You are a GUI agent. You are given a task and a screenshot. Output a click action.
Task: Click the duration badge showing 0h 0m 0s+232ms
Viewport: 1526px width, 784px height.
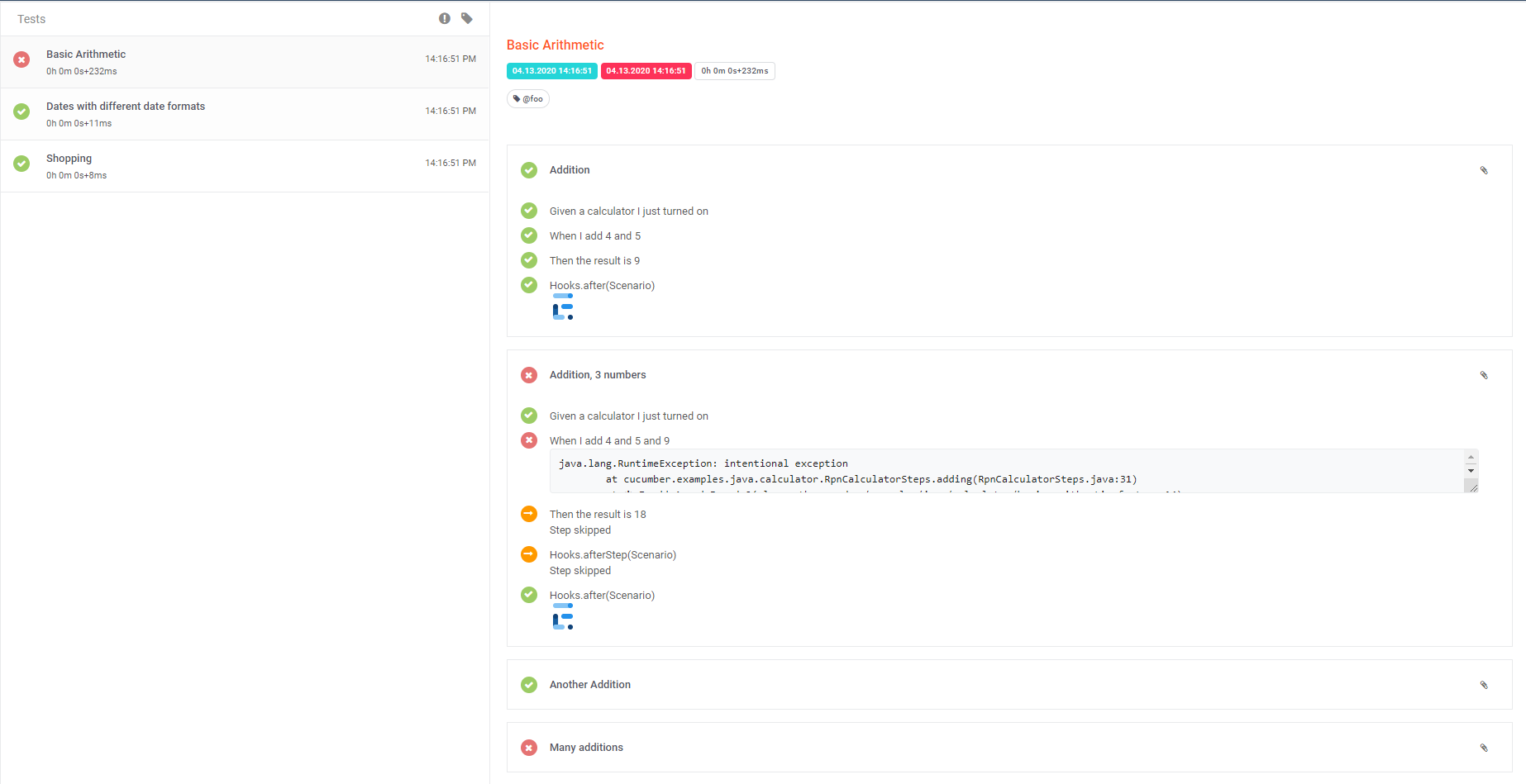[734, 71]
